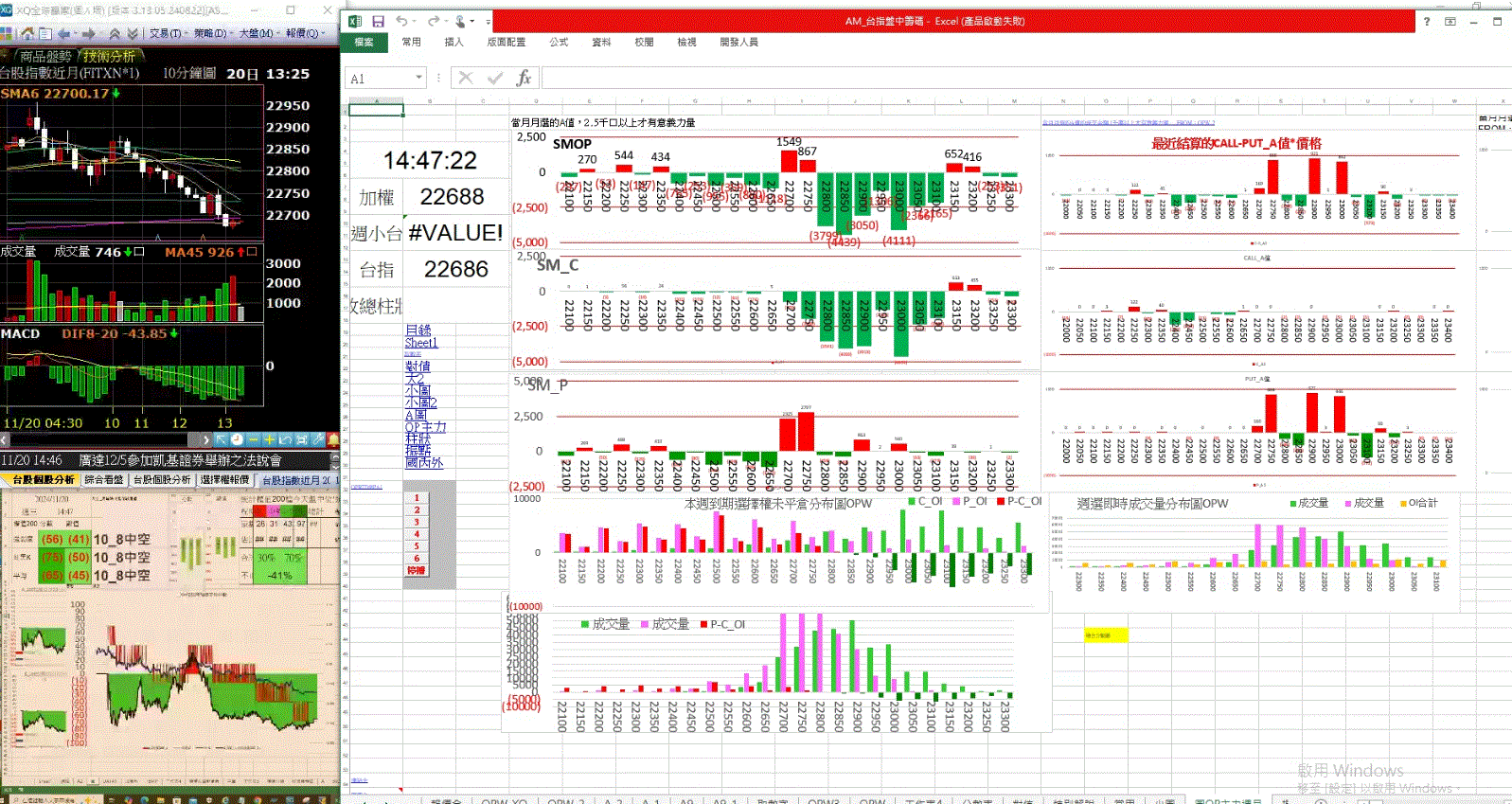Click the 對值 hyperlink in the worksheet
Screen dimensions: 1512x804
pyautogui.click(x=418, y=366)
